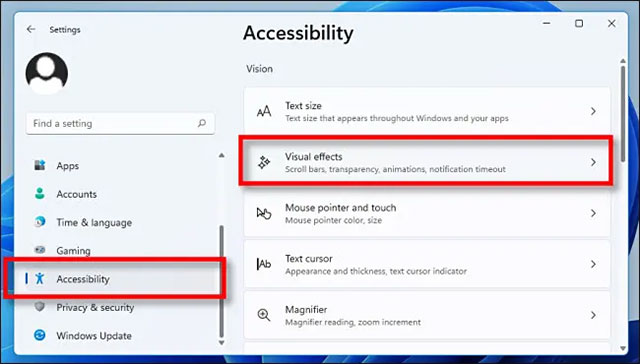Click sidebar scrollbar up arrow
The height and width of the screenshot is (364, 640).
point(221,155)
